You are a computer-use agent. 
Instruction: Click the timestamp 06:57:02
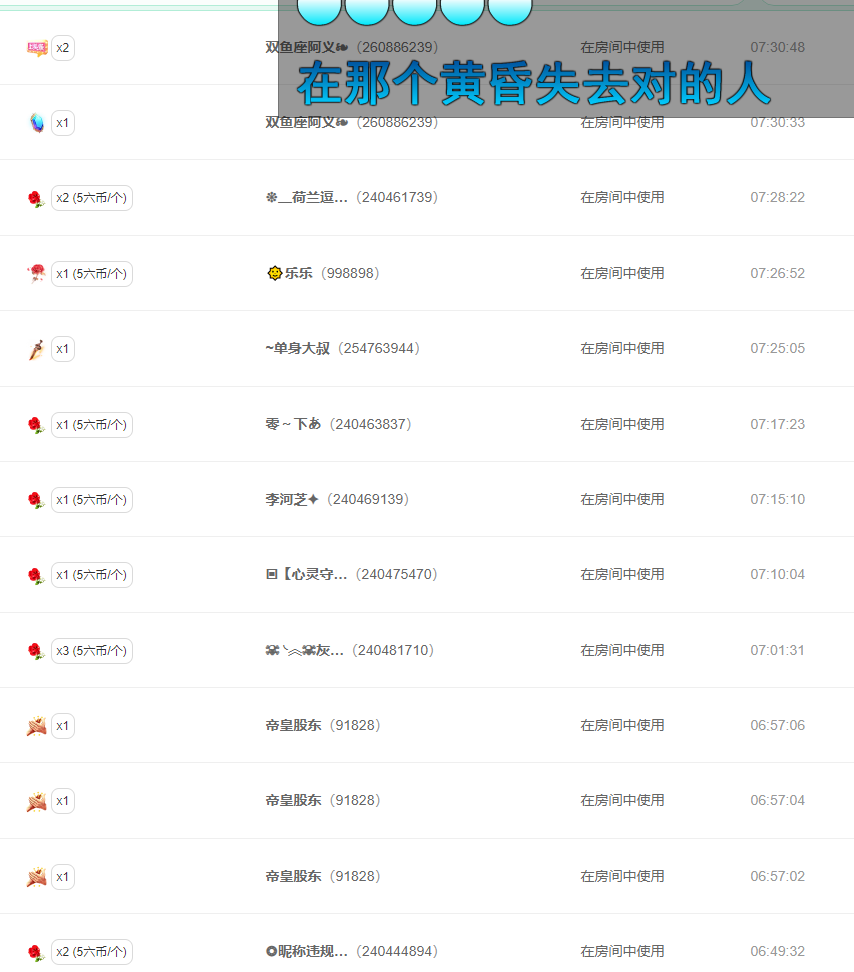pos(778,877)
